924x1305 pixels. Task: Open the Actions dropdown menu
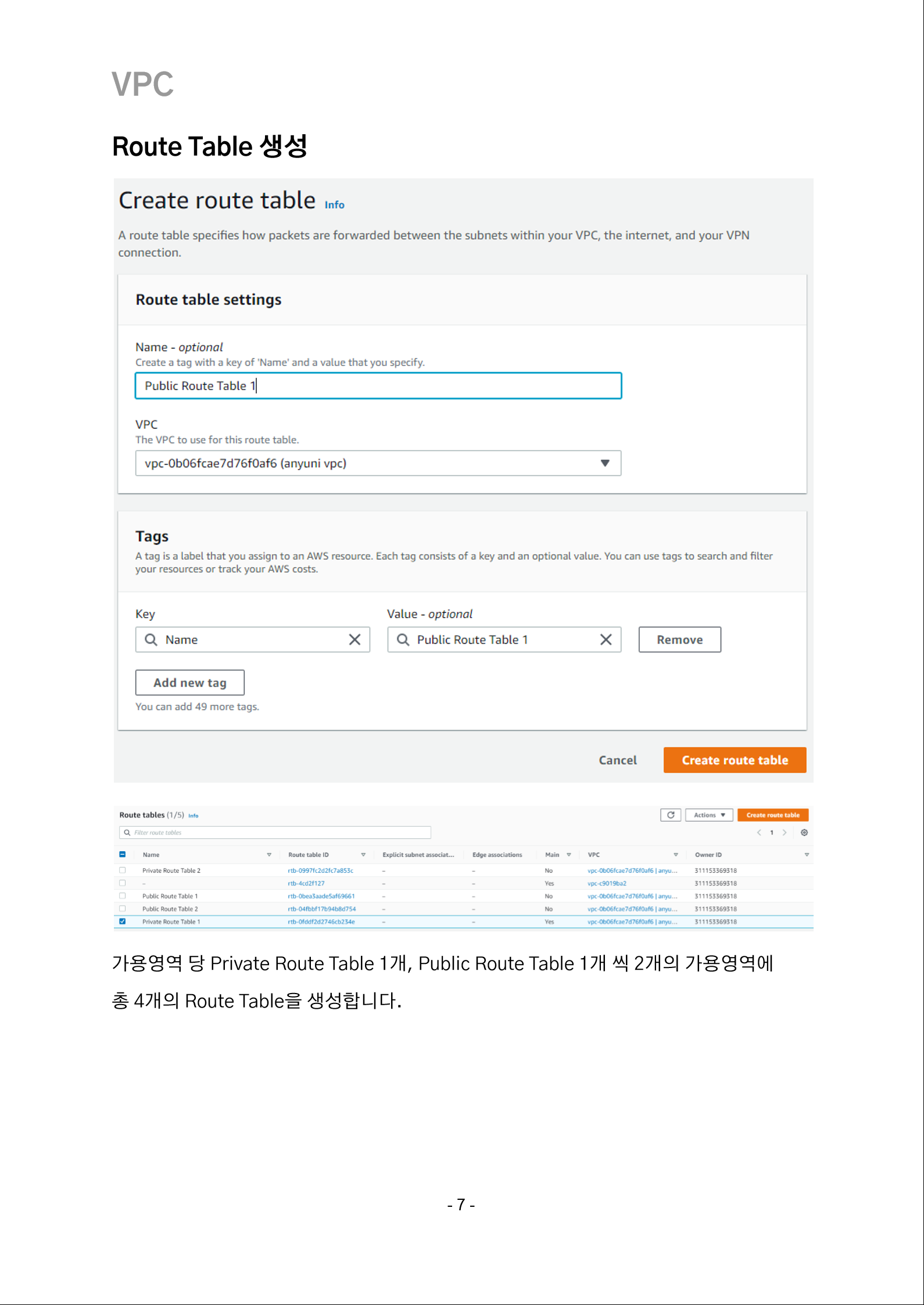(x=709, y=815)
